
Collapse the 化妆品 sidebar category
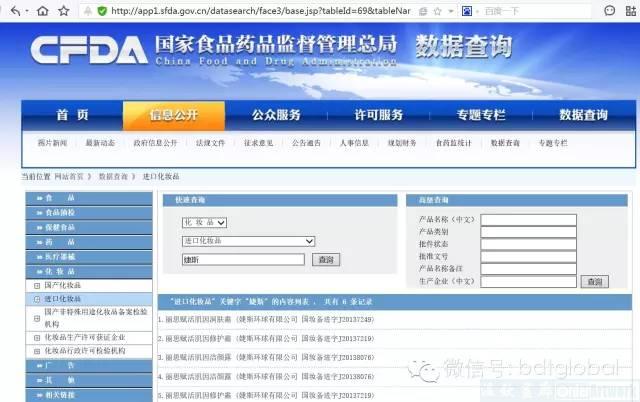coord(89,271)
